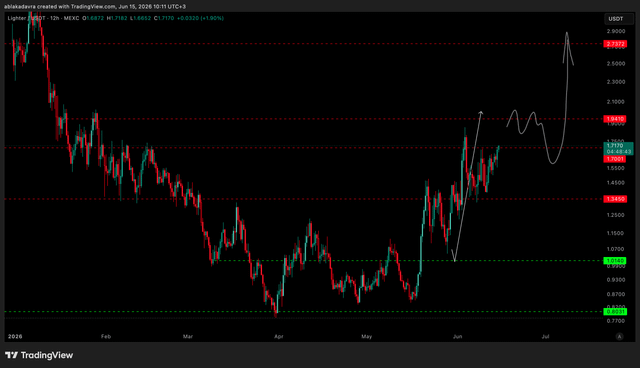Viewport: 640px width, 368px height.
Task: Click the 1.0140 green price label
Action: click(615, 261)
